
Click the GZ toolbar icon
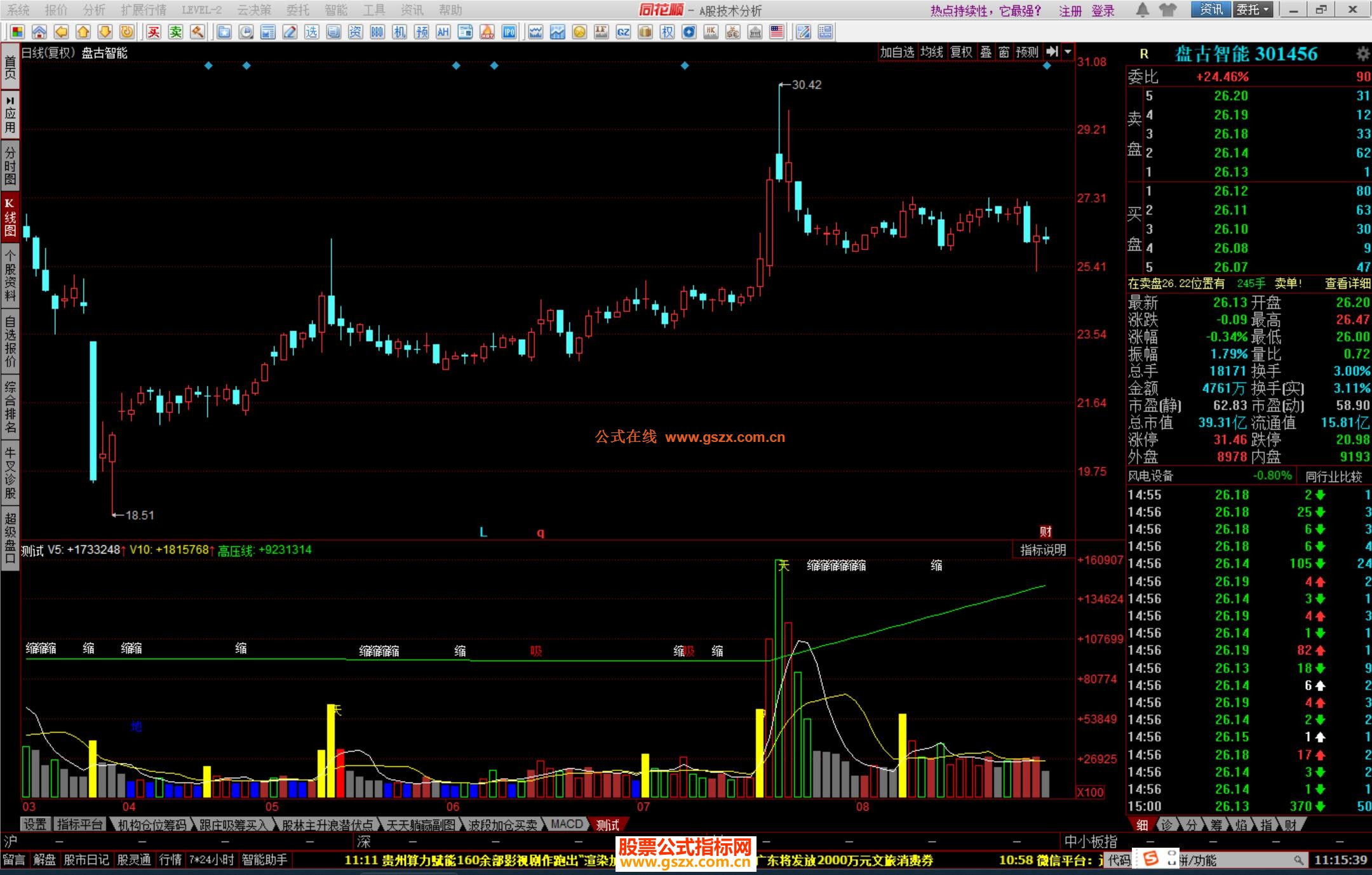(623, 32)
